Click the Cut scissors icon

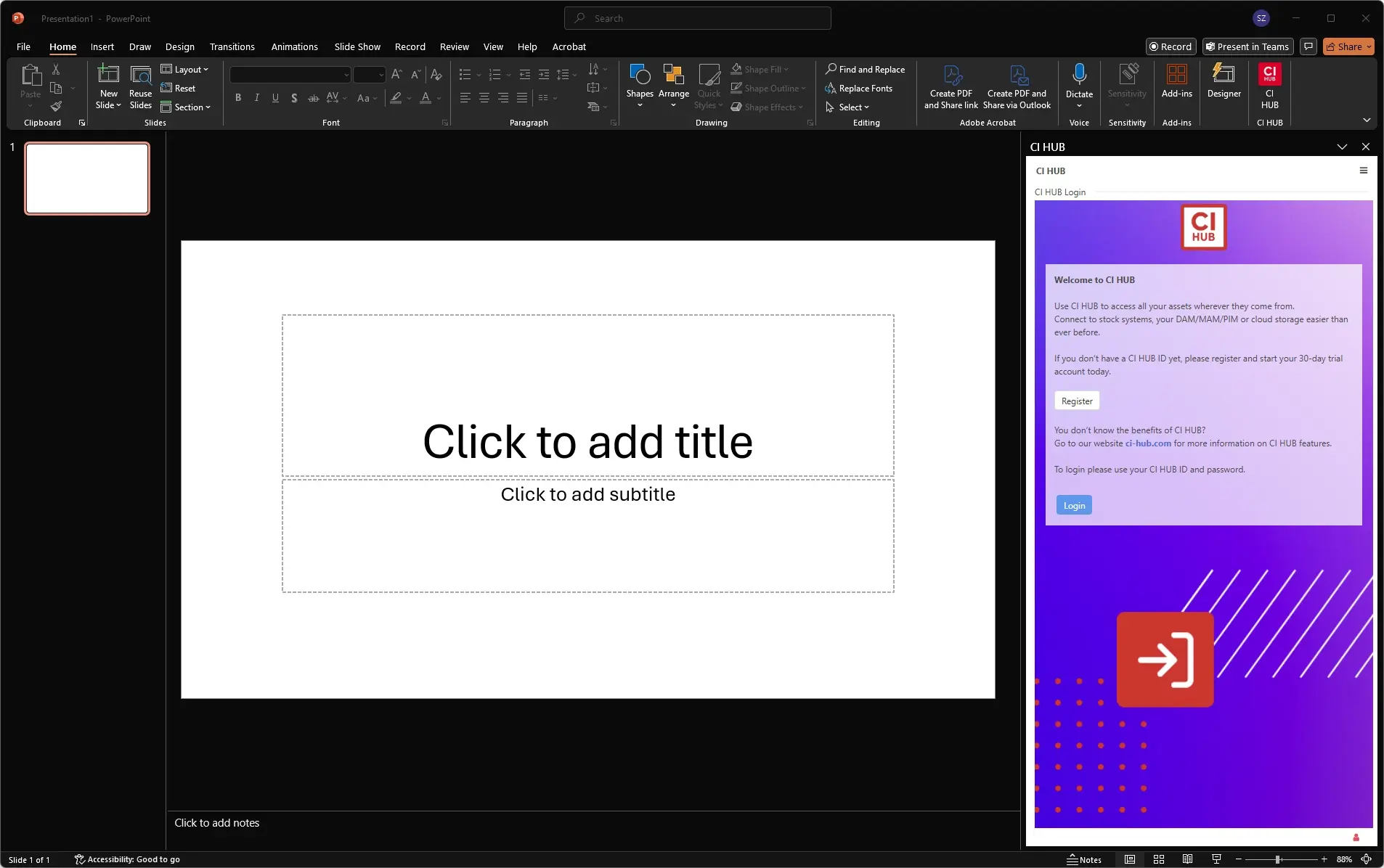coord(56,69)
